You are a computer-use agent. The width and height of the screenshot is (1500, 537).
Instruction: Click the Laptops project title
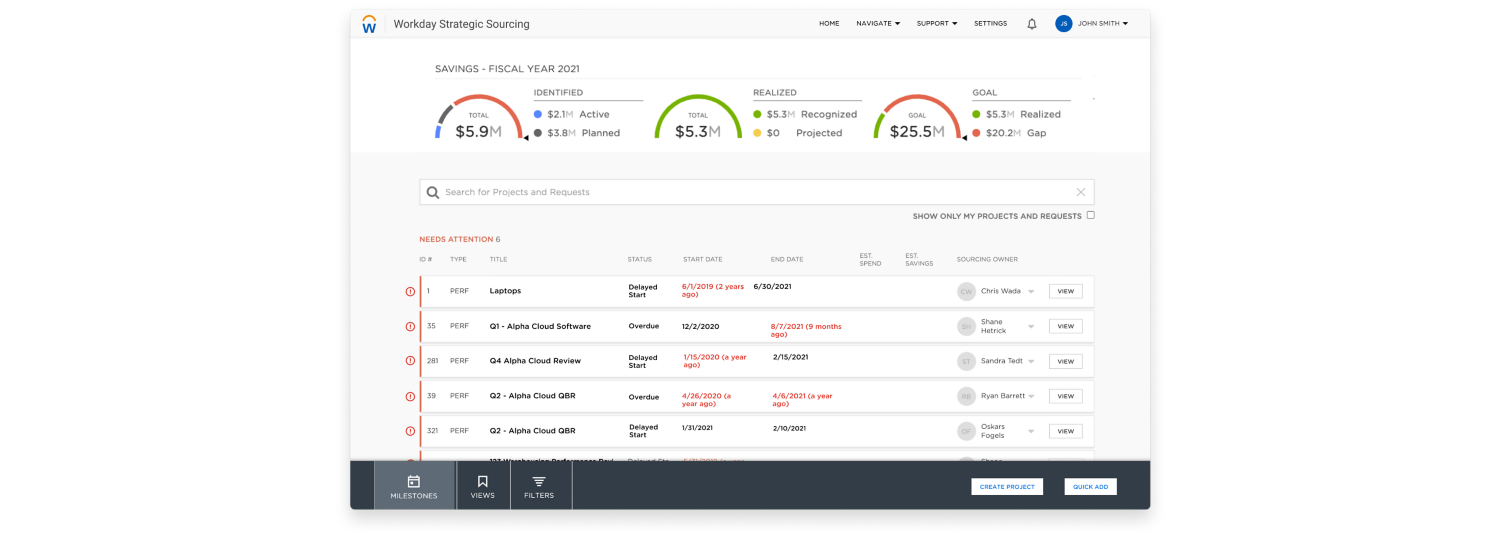click(x=505, y=291)
